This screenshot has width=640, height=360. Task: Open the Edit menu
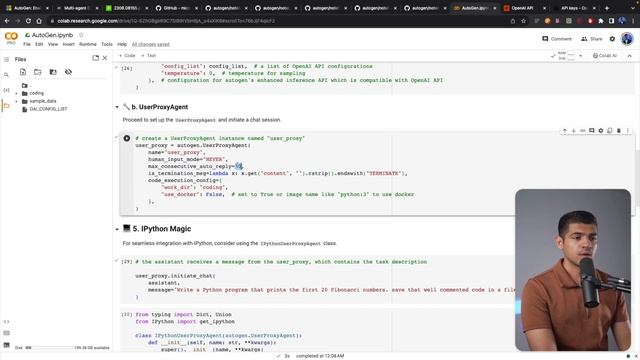(39, 44)
